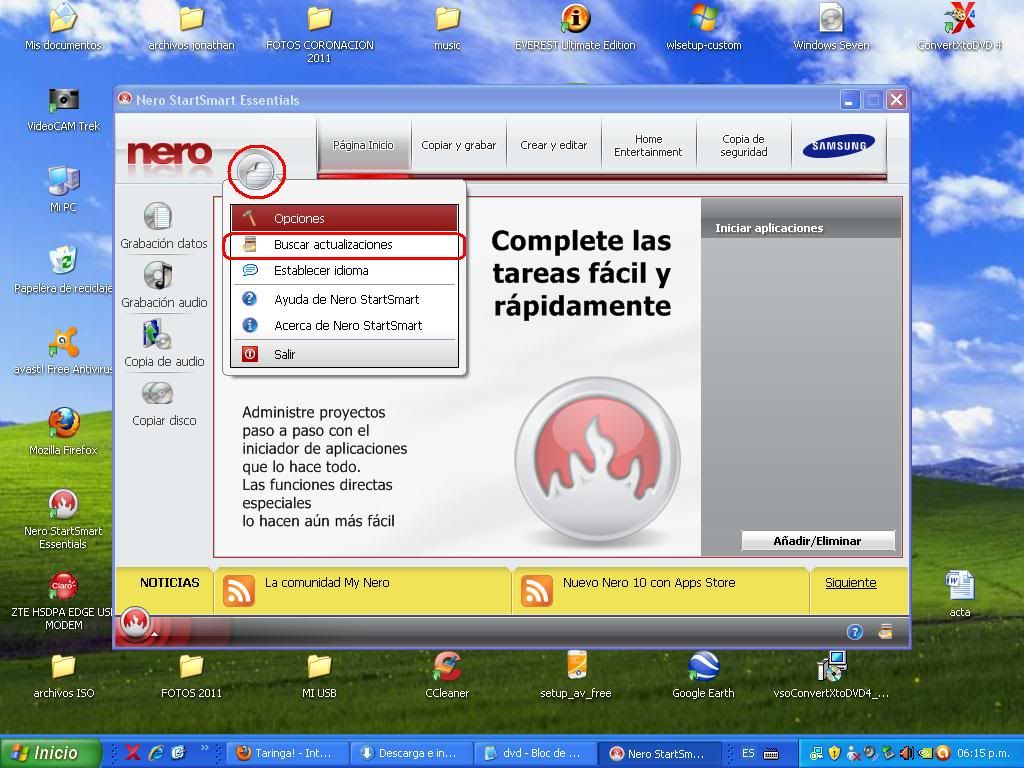
Task: Switch to Taringa! Firefox taskbar window
Action: [288, 753]
